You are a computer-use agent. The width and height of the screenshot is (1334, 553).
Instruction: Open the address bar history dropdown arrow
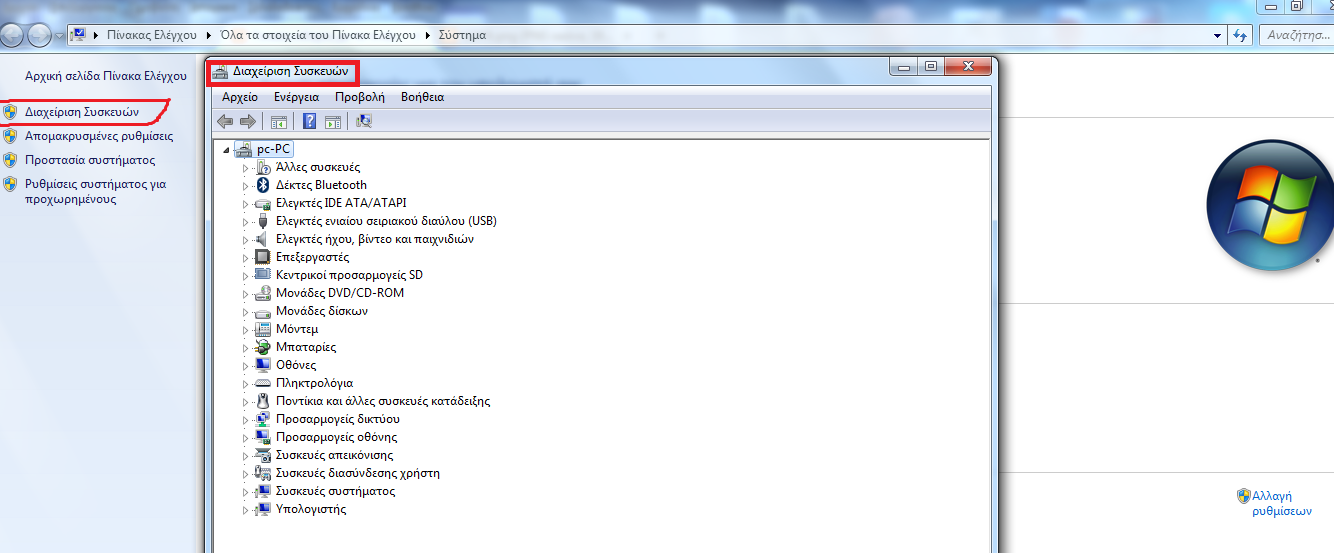[x=1218, y=35]
